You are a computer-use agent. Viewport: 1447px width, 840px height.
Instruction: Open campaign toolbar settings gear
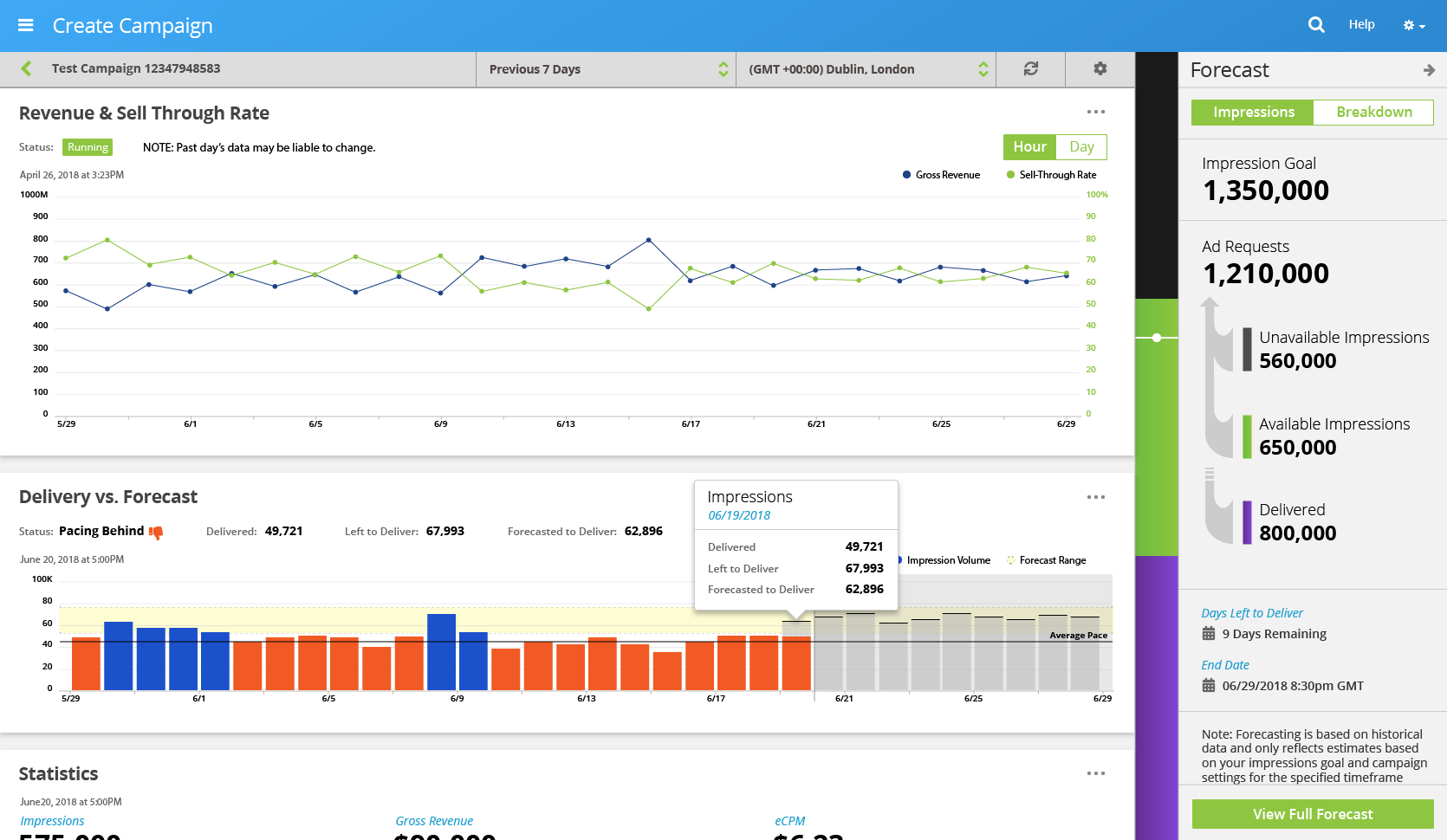tap(1100, 68)
